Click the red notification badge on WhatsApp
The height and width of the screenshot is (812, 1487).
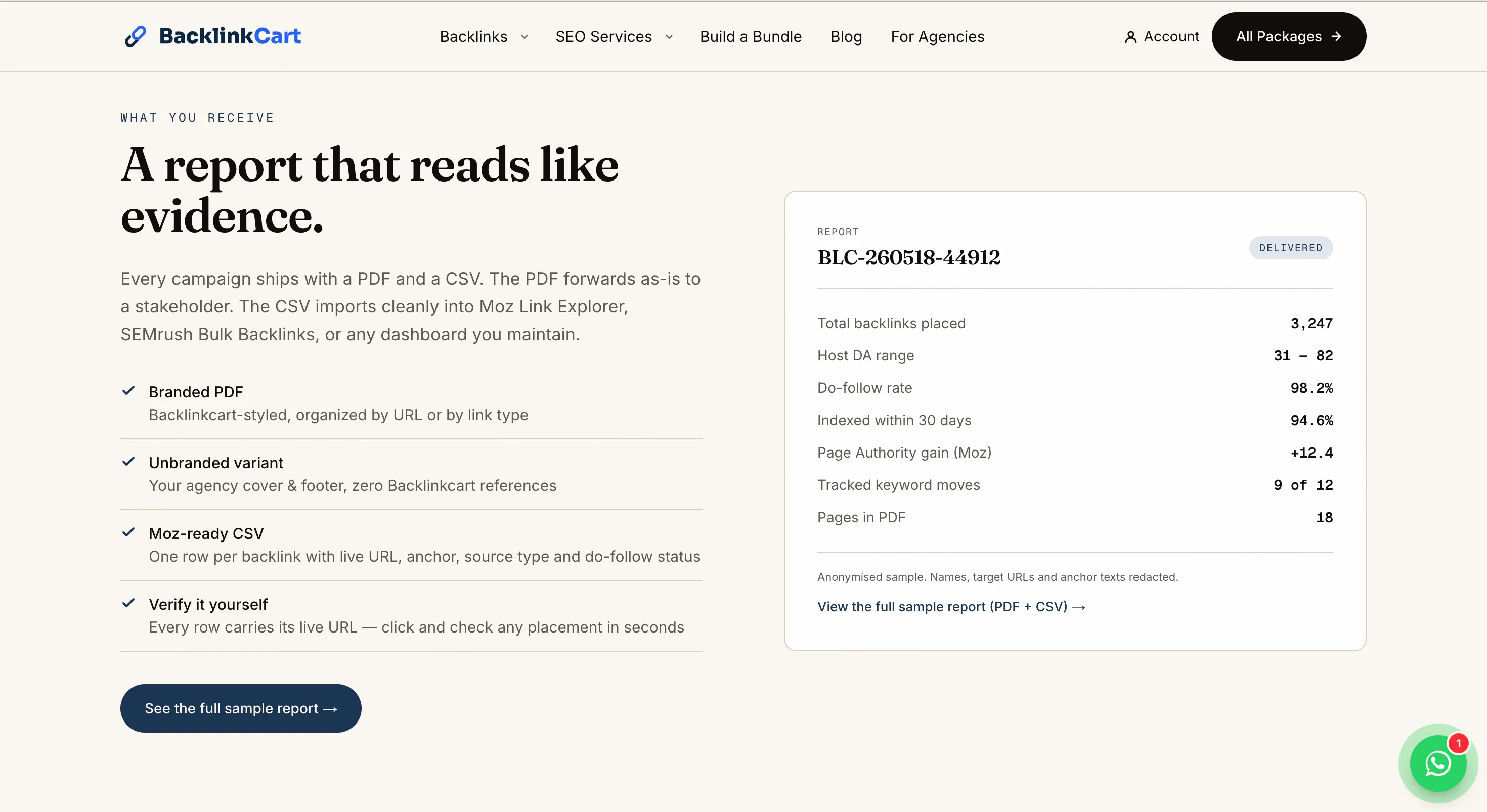pyautogui.click(x=1458, y=743)
